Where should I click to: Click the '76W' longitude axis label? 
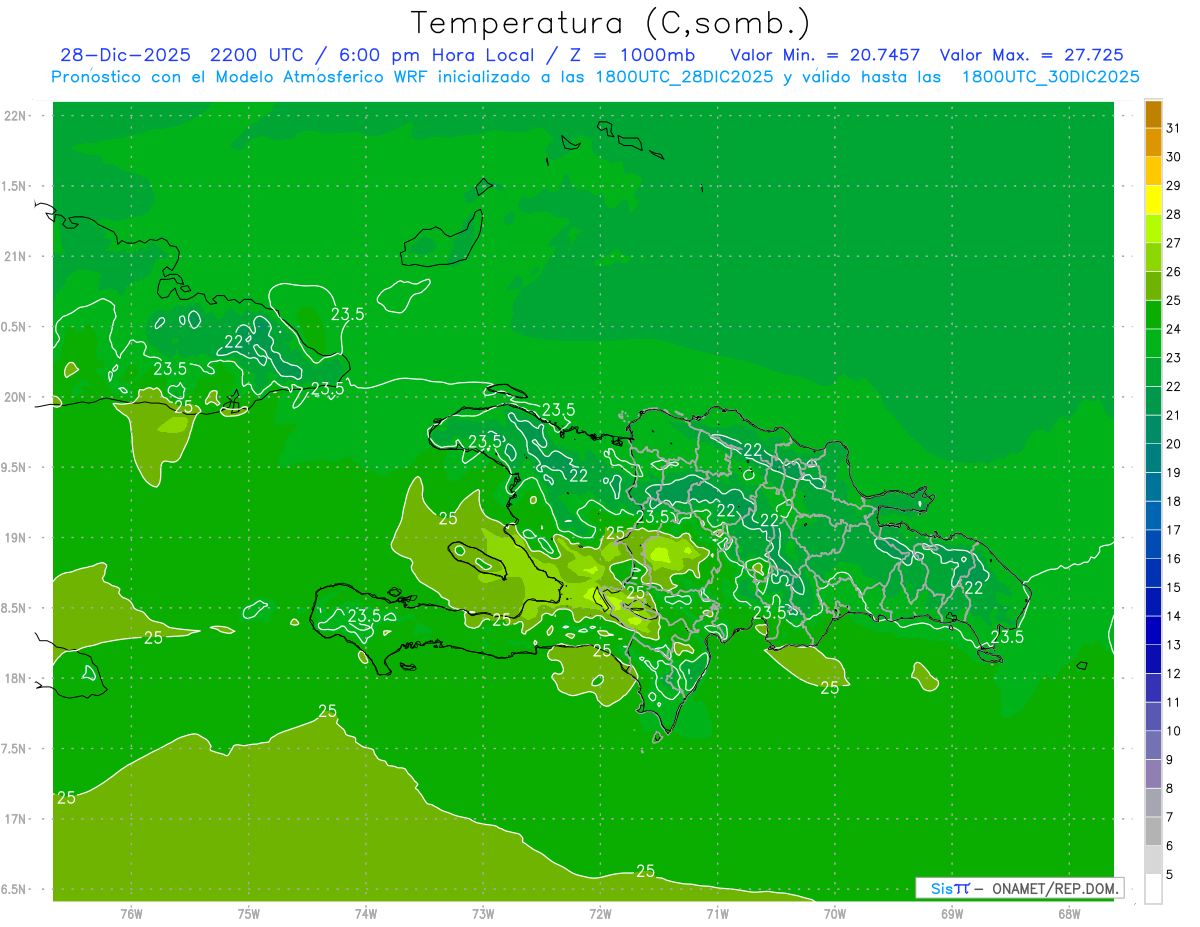tap(131, 913)
